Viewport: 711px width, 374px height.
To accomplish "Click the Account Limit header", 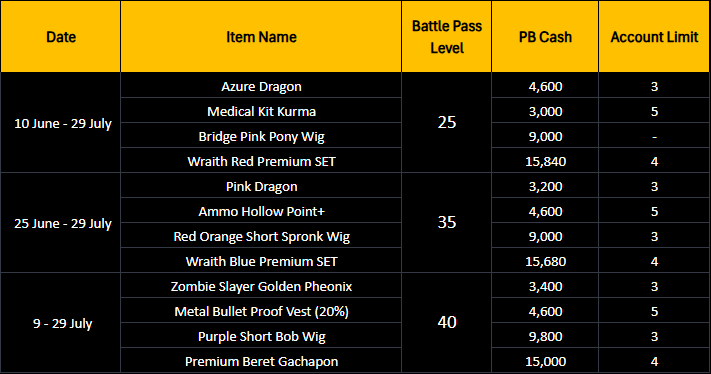I will point(654,37).
